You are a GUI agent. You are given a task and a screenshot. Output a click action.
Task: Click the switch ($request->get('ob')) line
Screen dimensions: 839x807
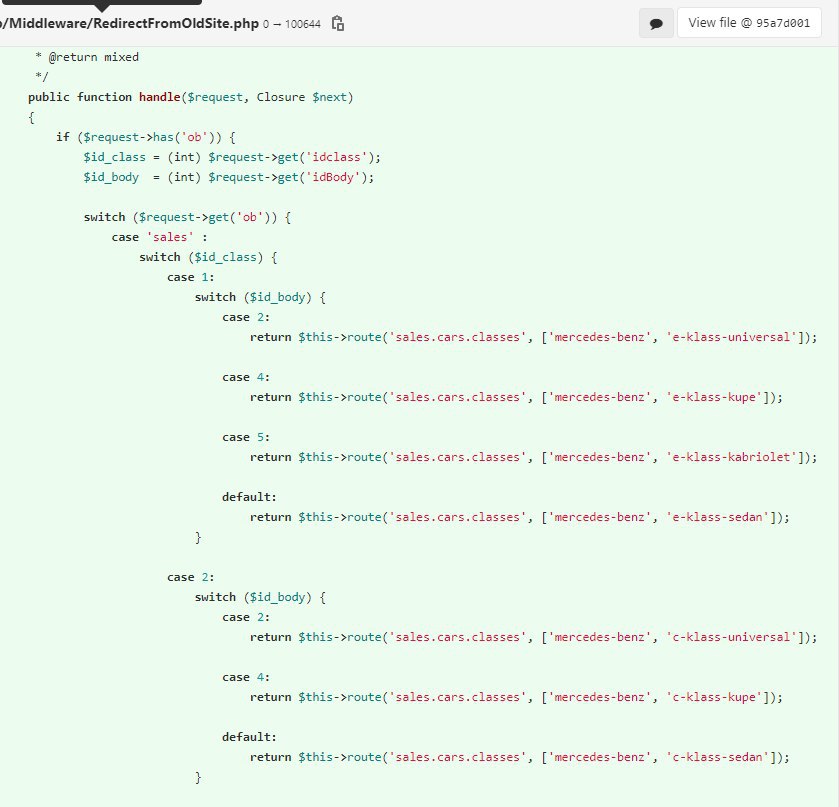click(x=187, y=217)
